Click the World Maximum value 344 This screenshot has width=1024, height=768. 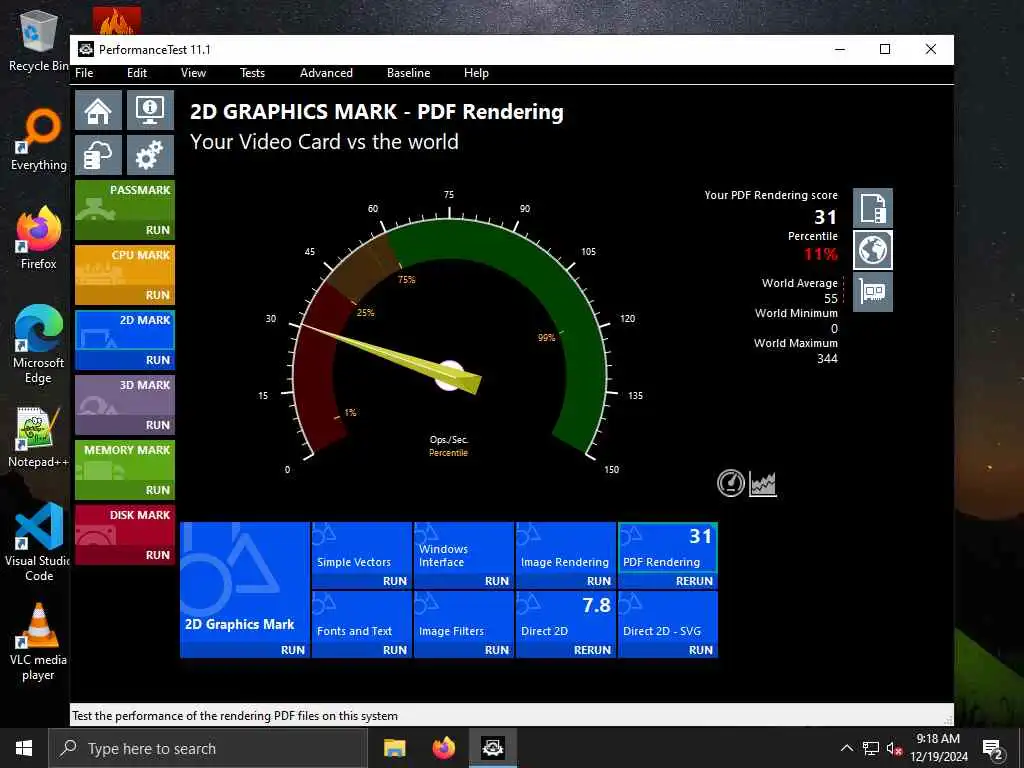[827, 359]
